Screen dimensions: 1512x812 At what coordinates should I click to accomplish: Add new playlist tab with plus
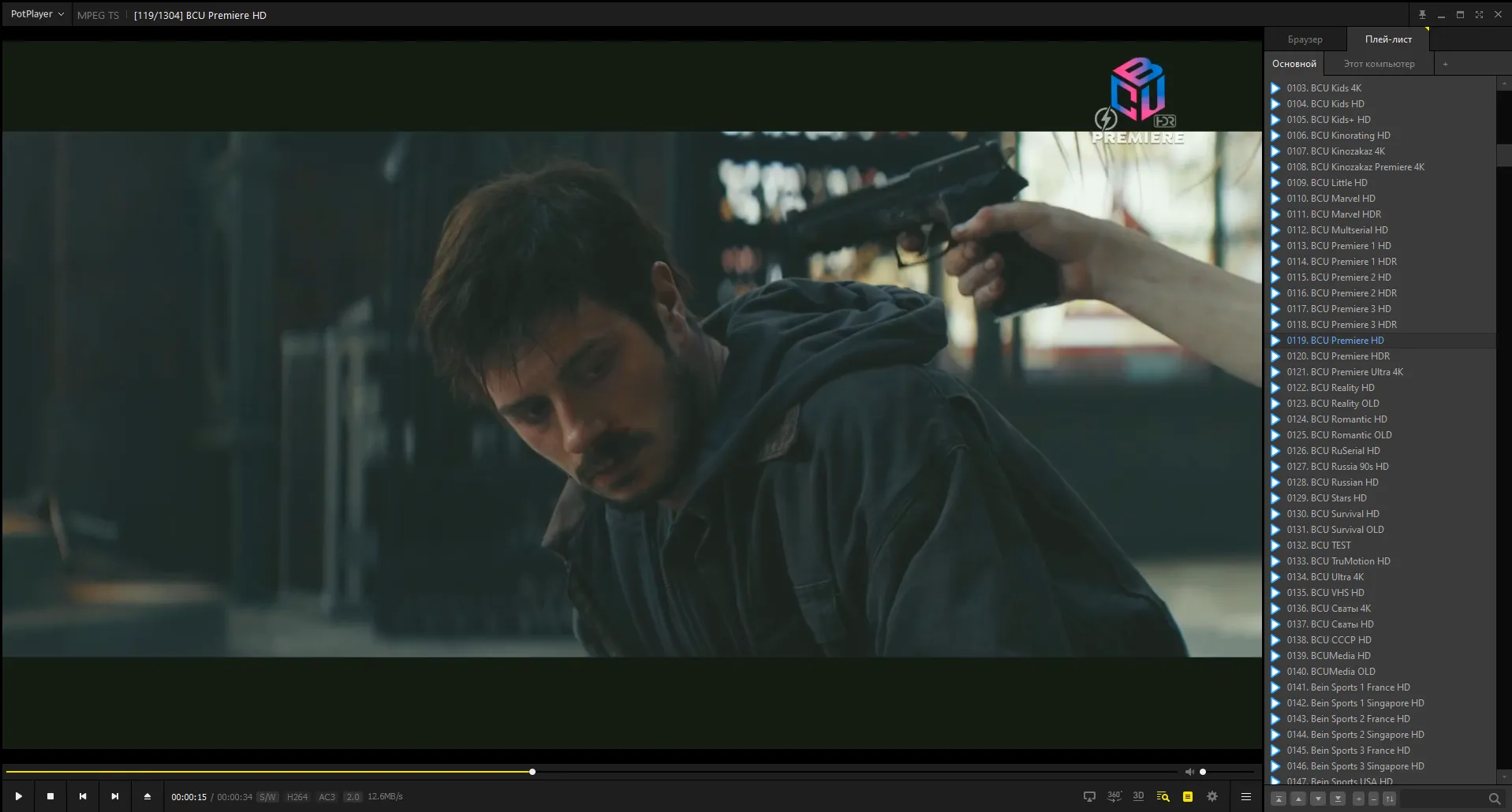click(1445, 64)
